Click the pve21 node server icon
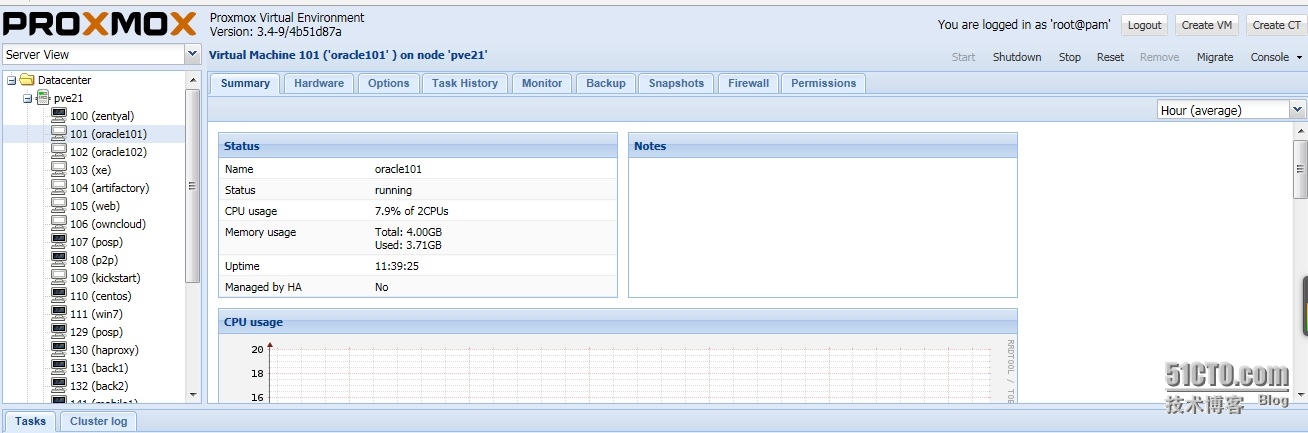The width and height of the screenshot is (1308, 433). 43,98
